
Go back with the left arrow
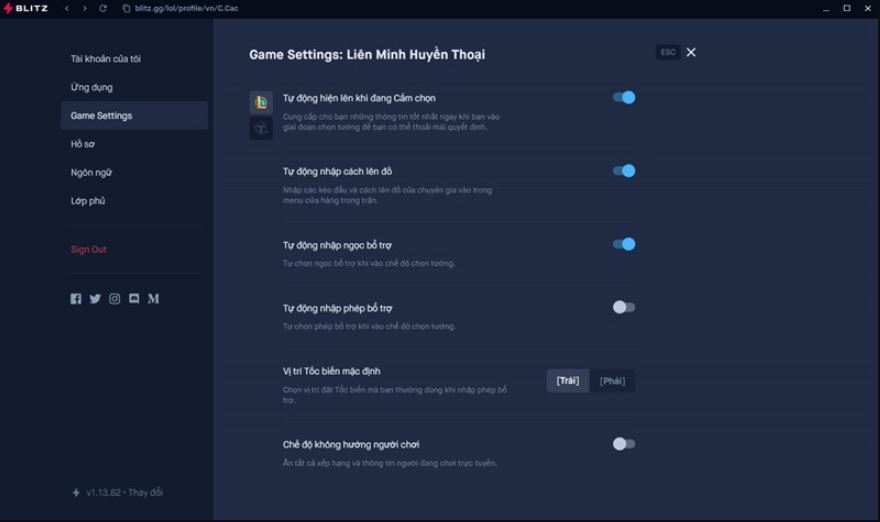pyautogui.click(x=67, y=8)
